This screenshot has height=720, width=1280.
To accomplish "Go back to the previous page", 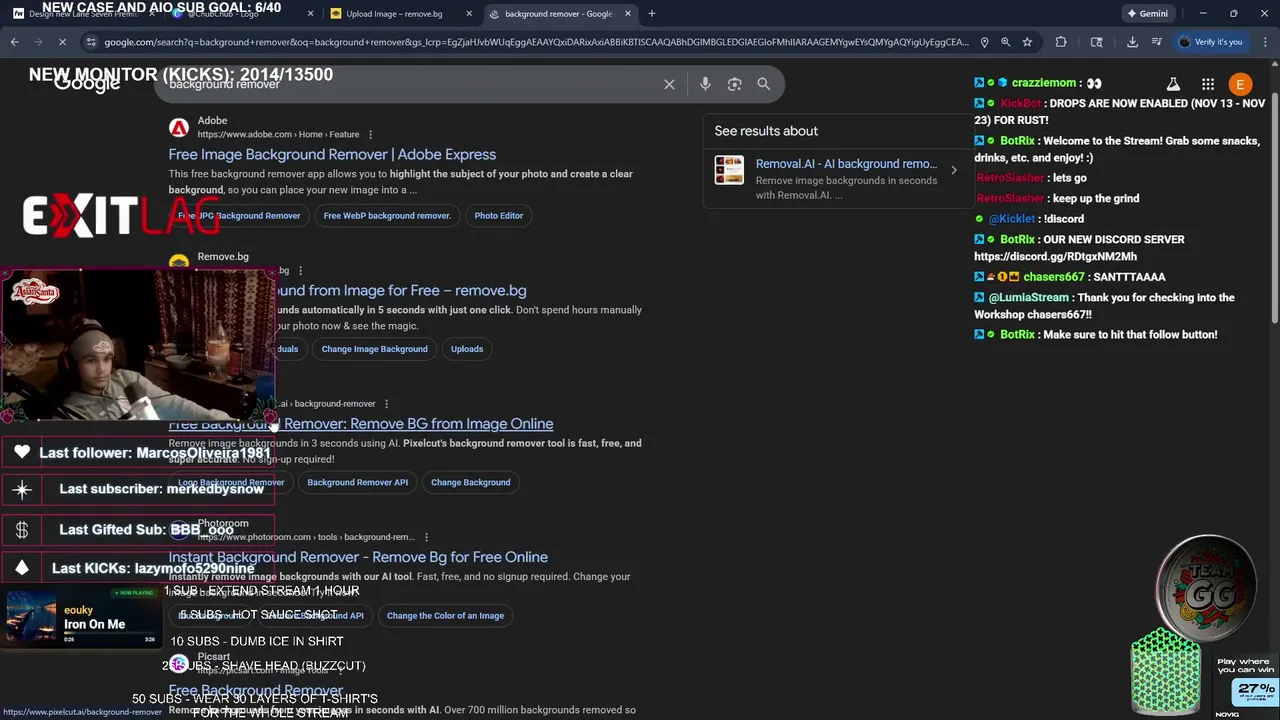I will click(x=14, y=42).
